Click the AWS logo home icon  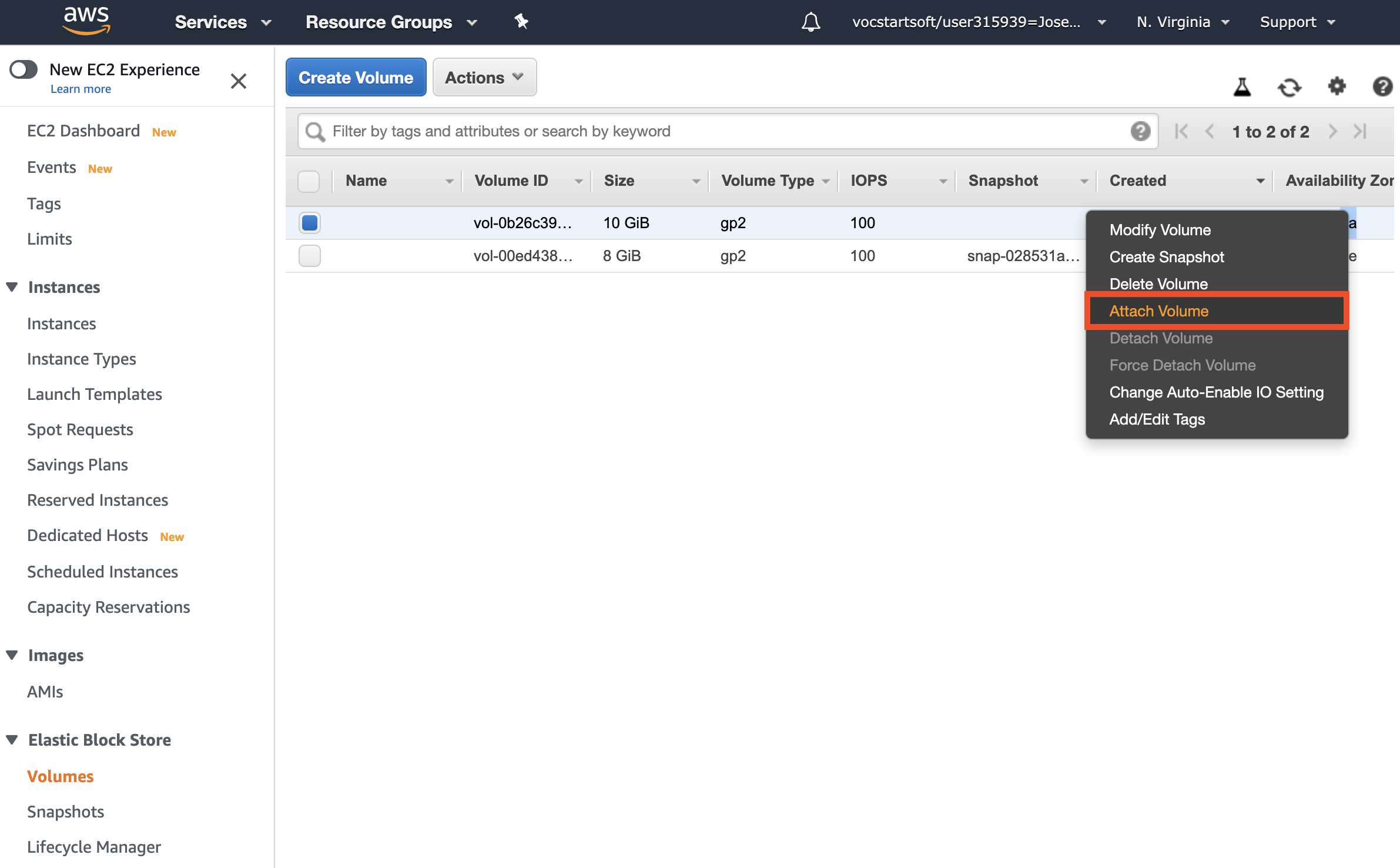coord(86,21)
